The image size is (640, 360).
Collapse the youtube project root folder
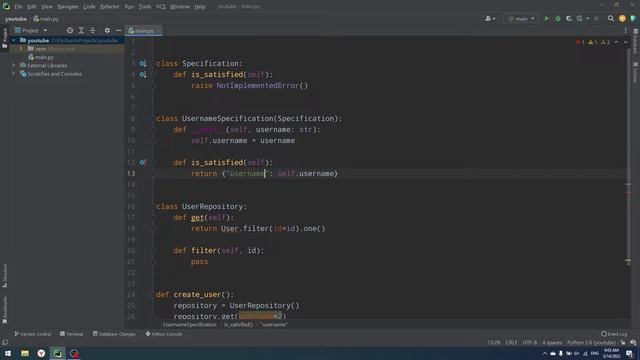(x=13, y=40)
